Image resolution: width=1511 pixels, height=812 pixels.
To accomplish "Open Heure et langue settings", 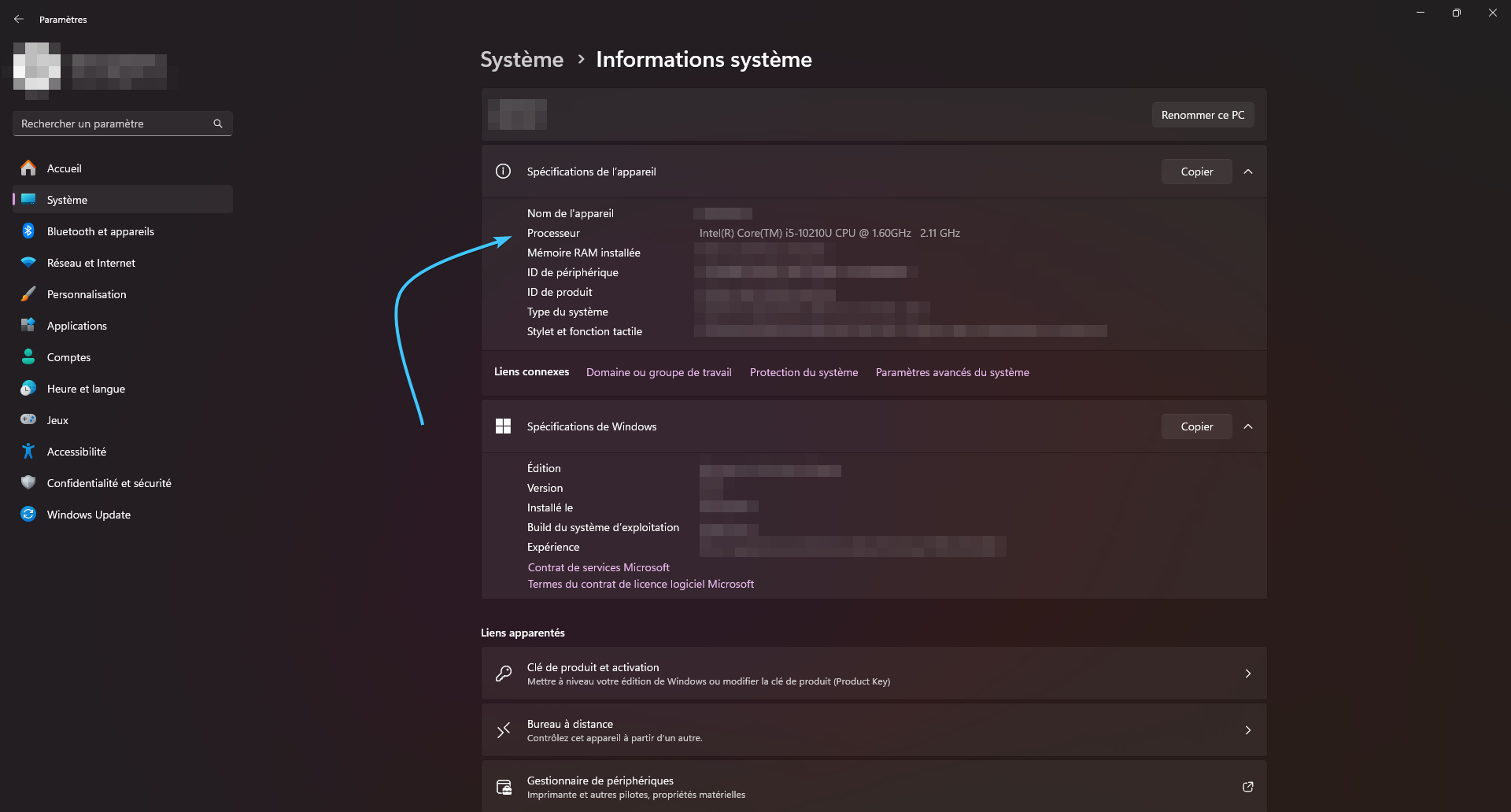I will (x=123, y=389).
